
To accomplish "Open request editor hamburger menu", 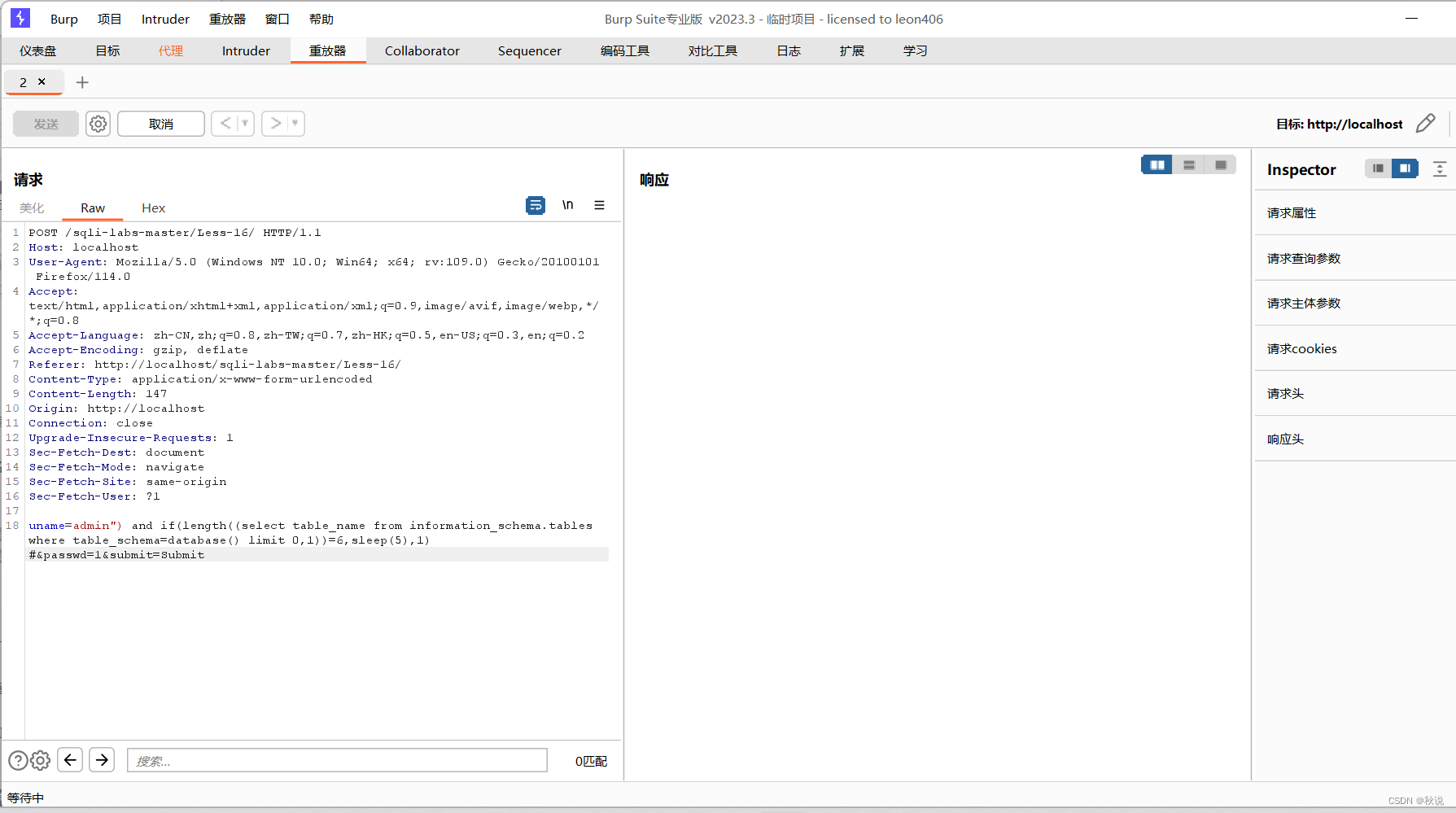I will pyautogui.click(x=599, y=205).
